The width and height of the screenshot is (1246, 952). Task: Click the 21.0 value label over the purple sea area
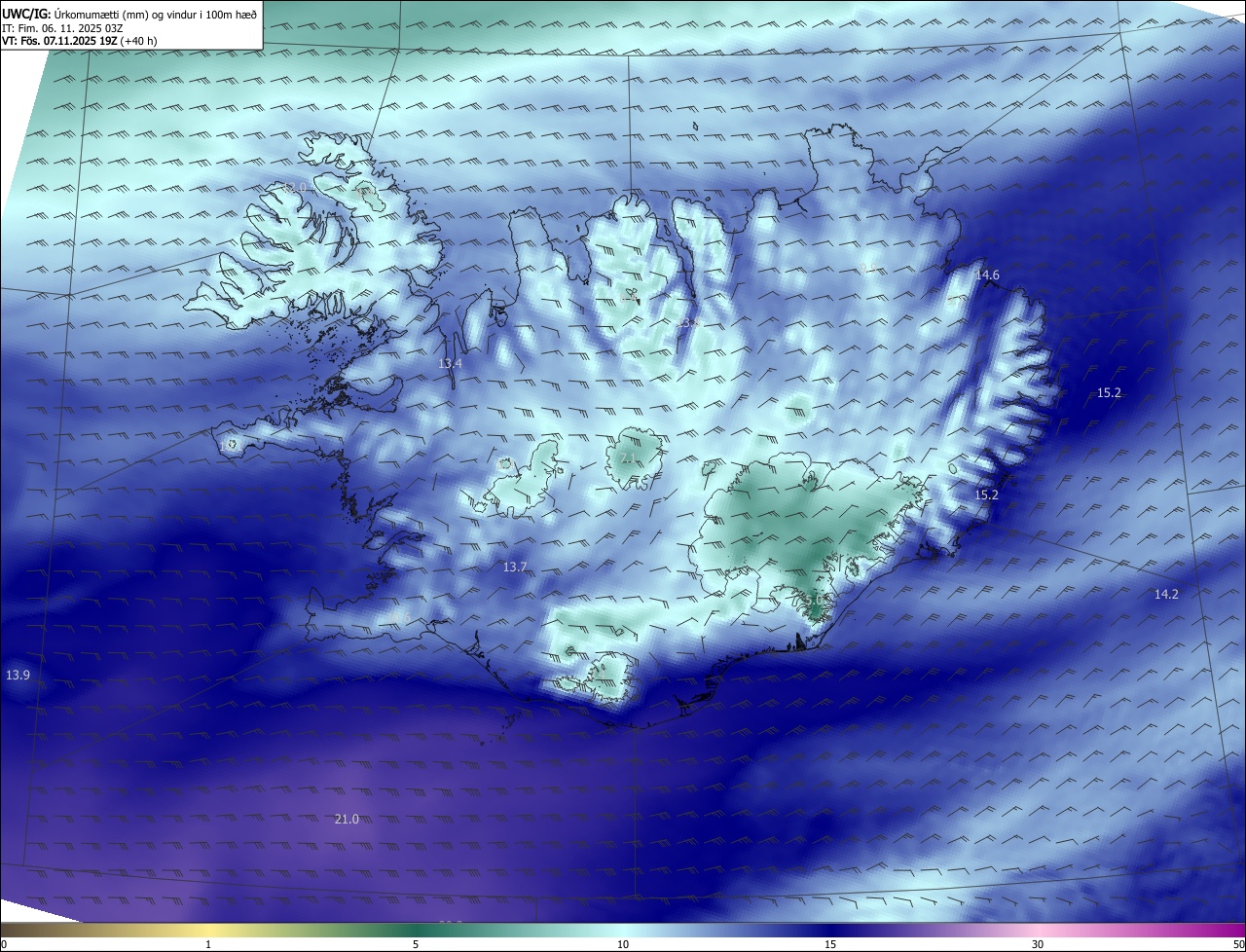coord(347,820)
